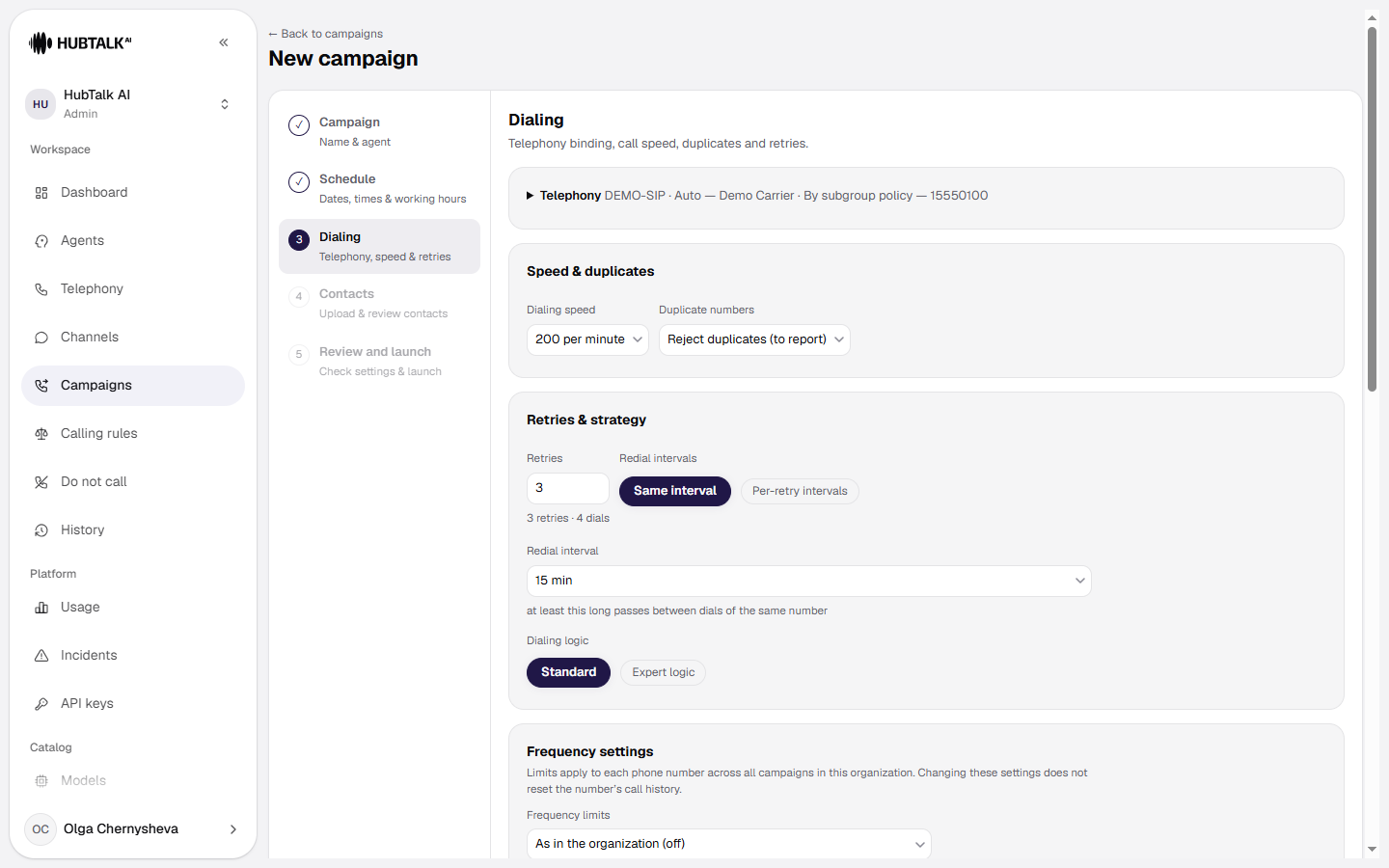Select Same interval redial option
The height and width of the screenshot is (868, 1389).
coord(675,491)
